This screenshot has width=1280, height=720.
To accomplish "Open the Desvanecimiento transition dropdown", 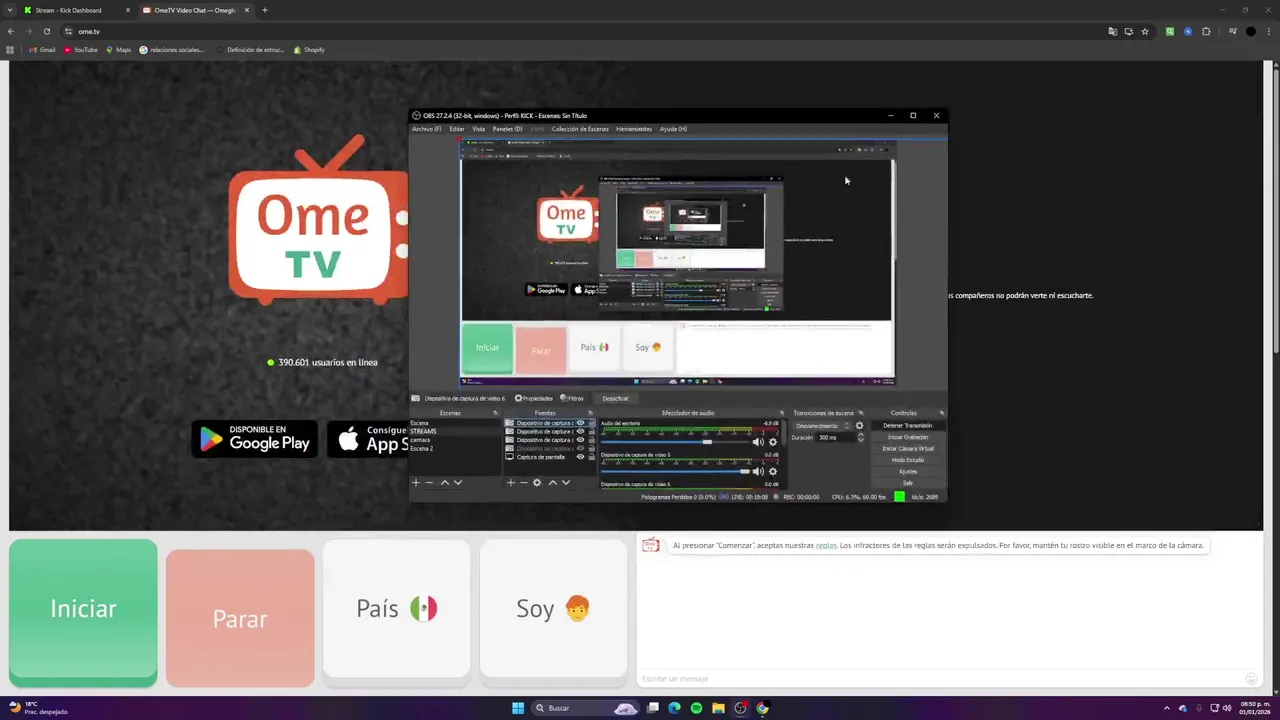I will (x=820, y=426).
